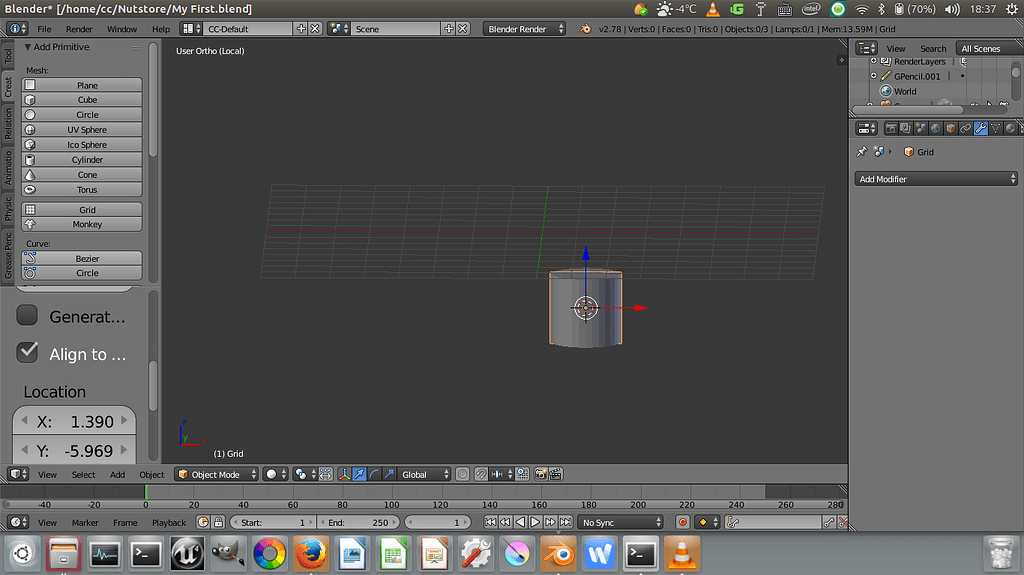
Task: Toggle proportional editing
Action: (x=462, y=474)
